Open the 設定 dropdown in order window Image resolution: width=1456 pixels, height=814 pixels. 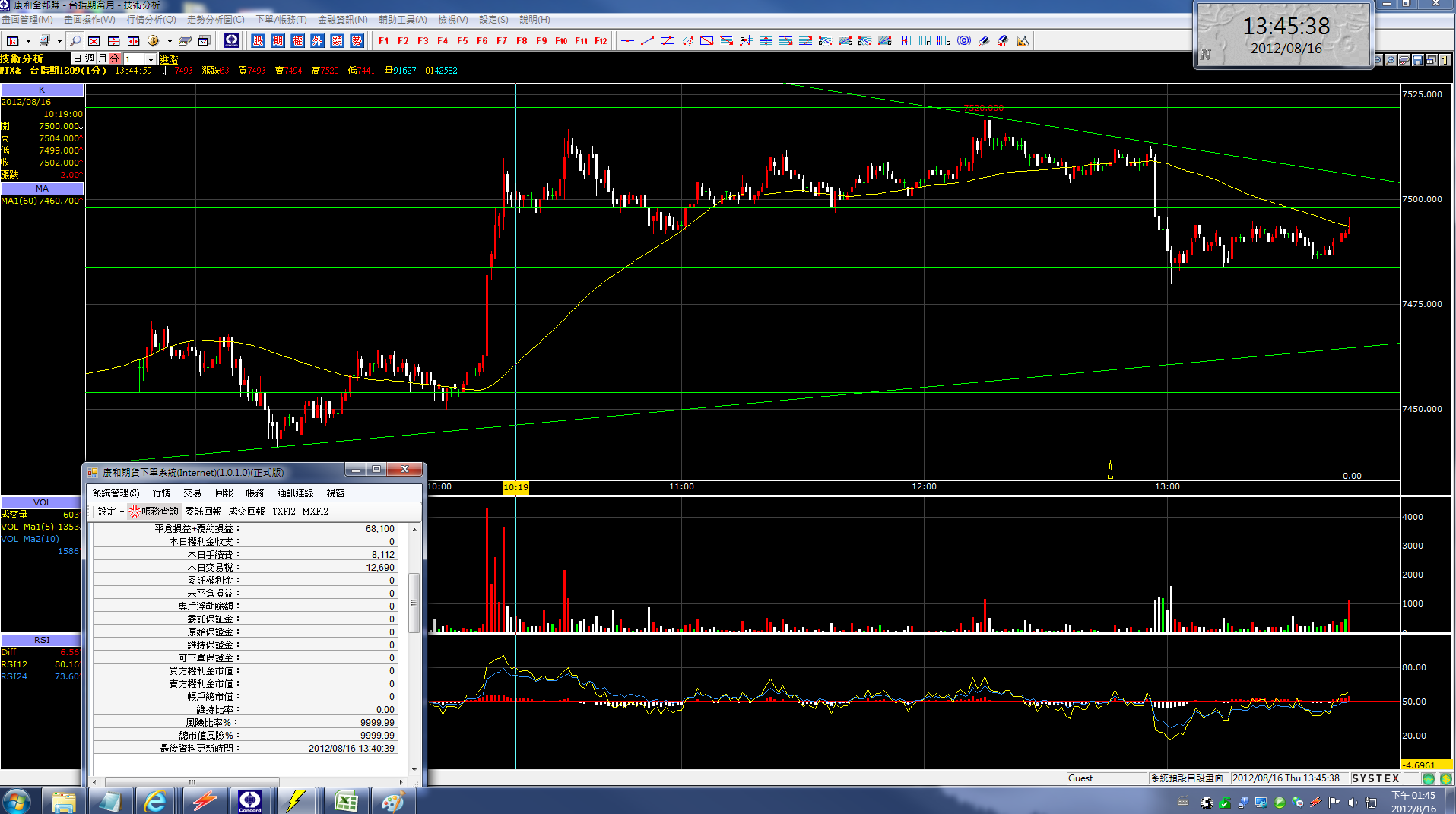(x=110, y=512)
